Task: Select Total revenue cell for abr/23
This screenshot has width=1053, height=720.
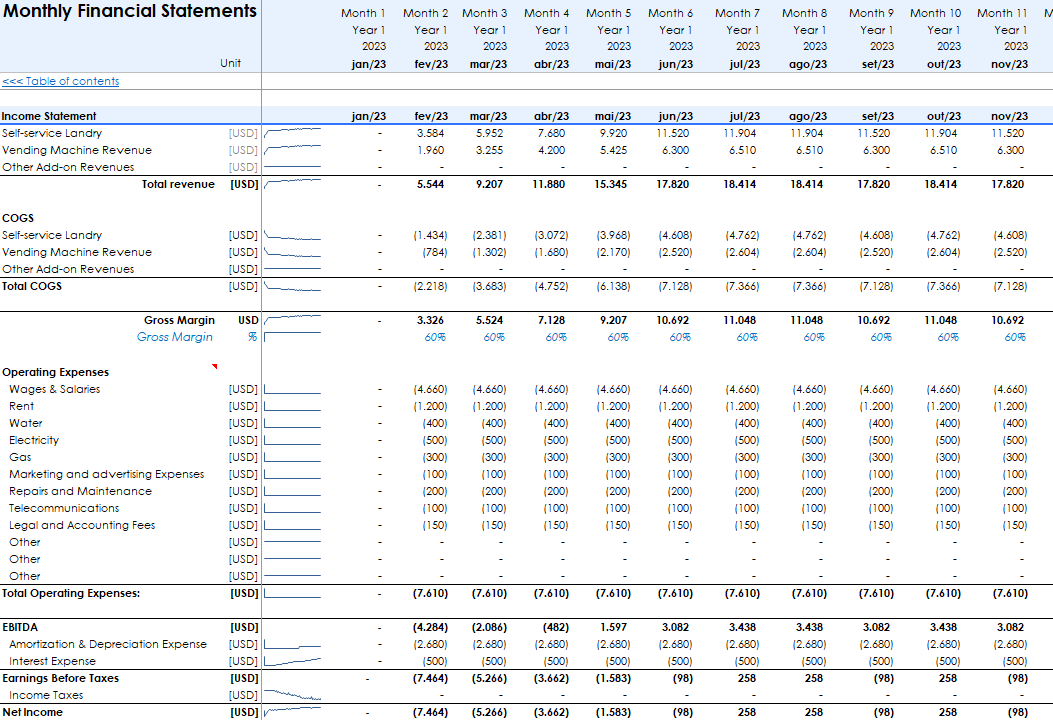Action: 550,184
